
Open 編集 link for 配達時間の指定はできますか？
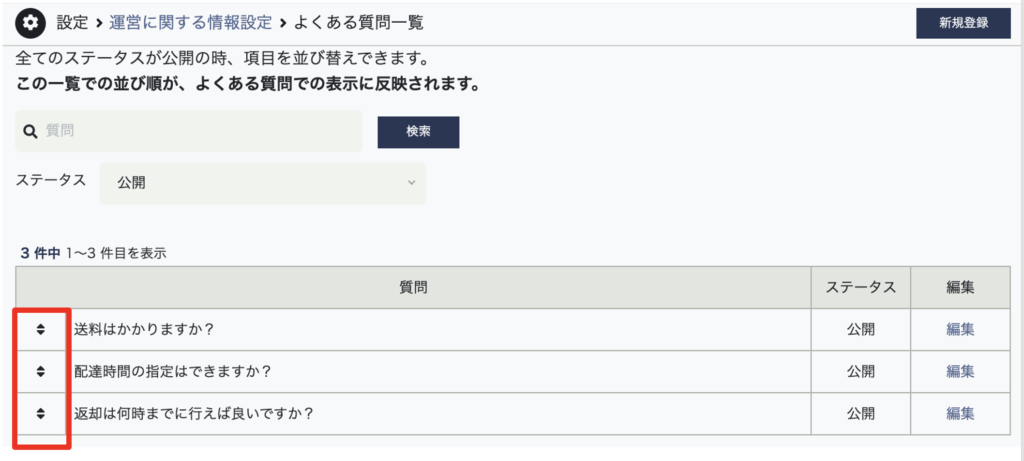point(960,371)
